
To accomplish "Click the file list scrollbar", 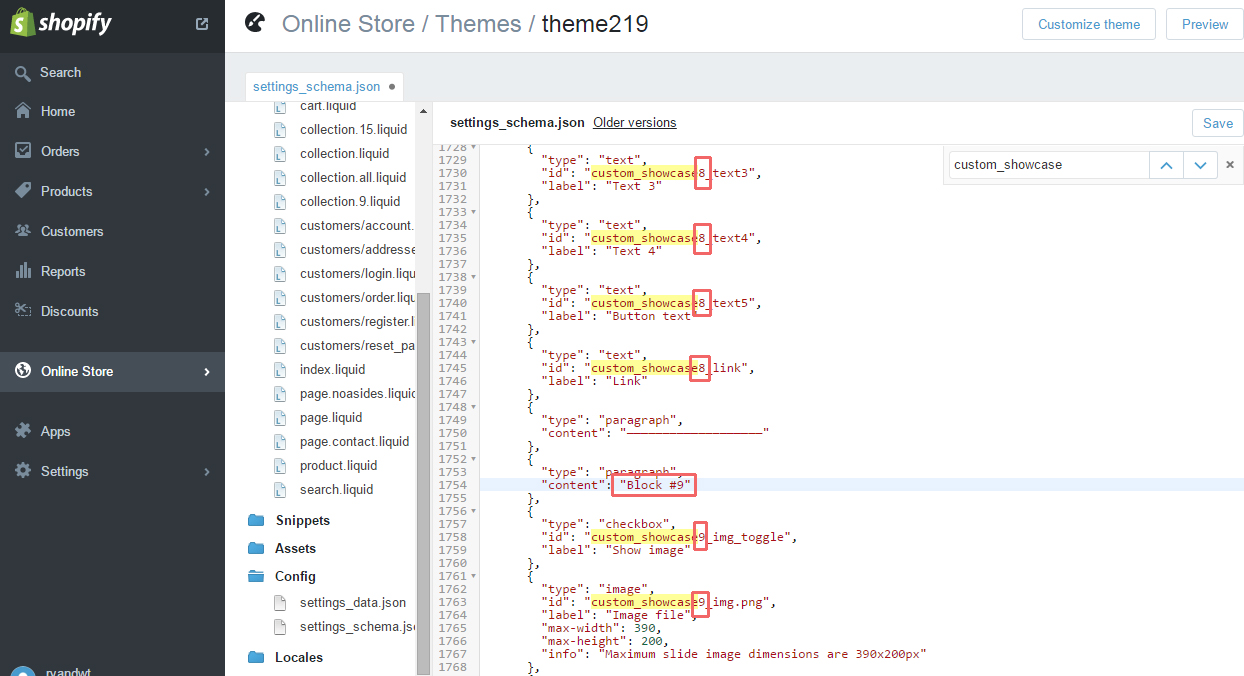I will coord(423,483).
